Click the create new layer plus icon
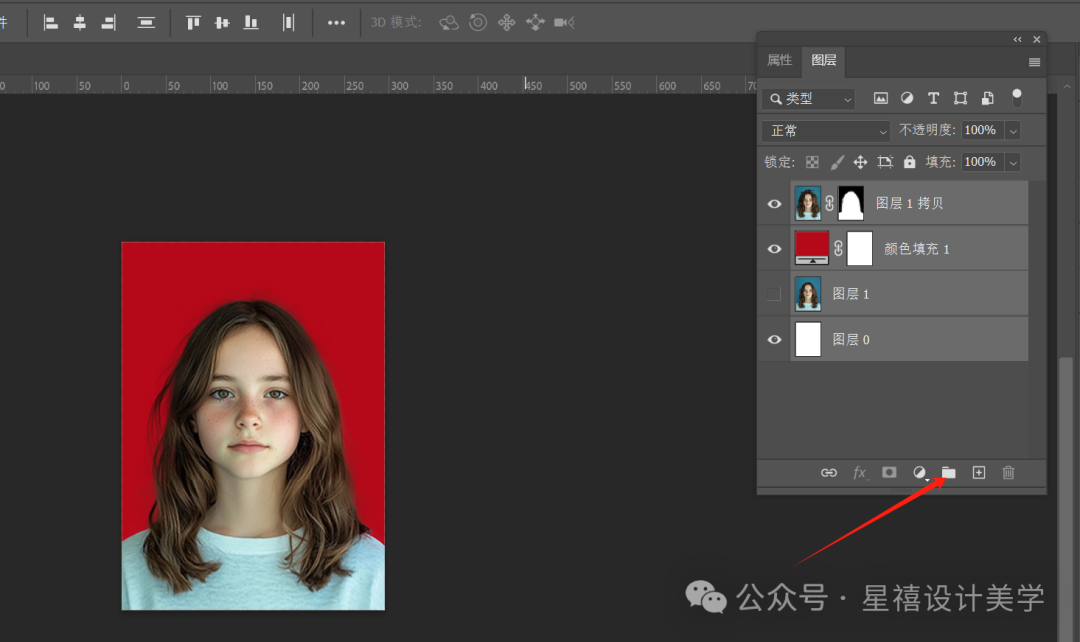 tap(979, 473)
